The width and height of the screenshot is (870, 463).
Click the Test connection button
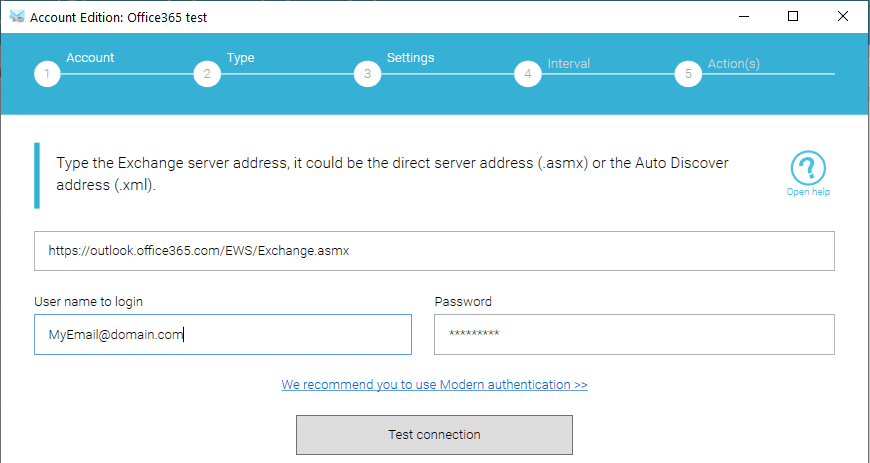(434, 435)
